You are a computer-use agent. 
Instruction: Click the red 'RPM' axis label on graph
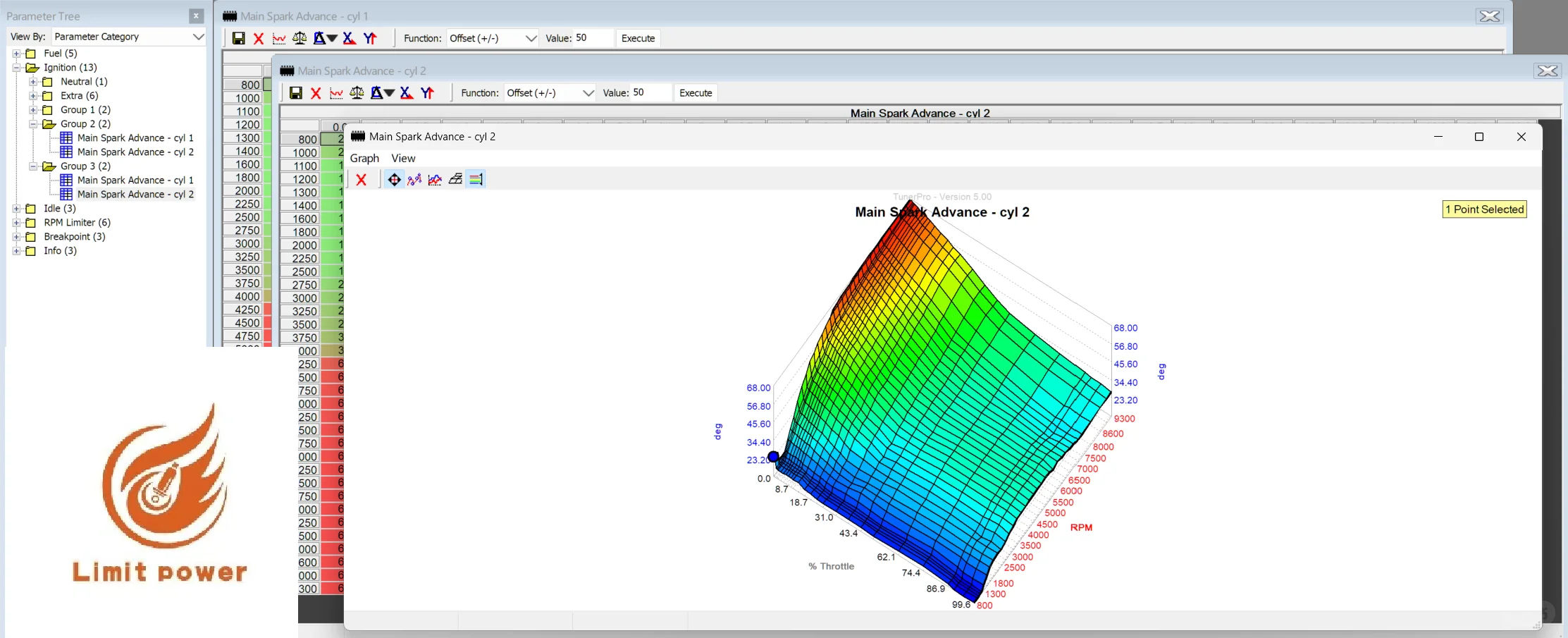tap(1081, 527)
